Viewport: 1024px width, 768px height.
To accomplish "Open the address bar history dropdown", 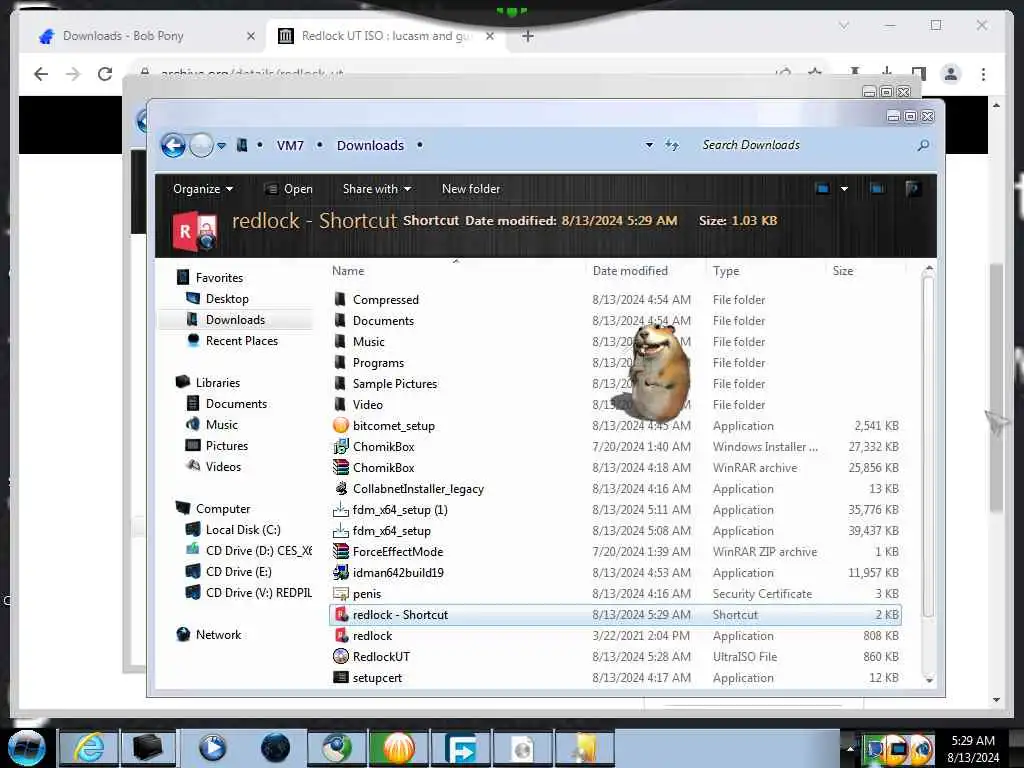I will (649, 145).
